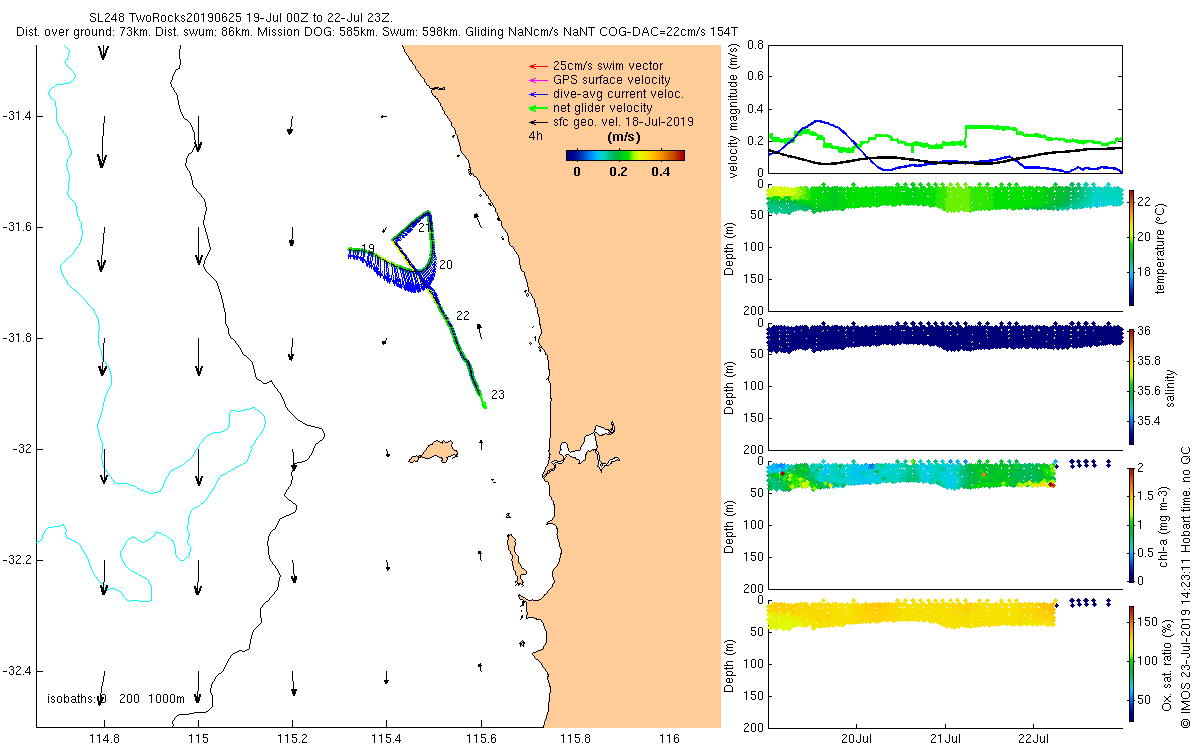Click longitude tick label 115.4
Screen dimensions: 1200x750
[387, 739]
